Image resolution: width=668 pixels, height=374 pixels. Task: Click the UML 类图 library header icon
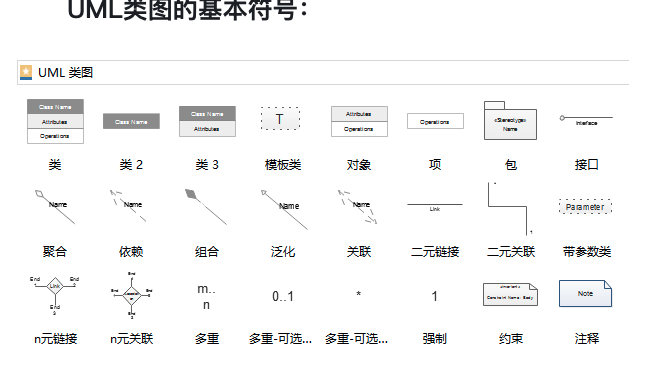tap(26, 72)
